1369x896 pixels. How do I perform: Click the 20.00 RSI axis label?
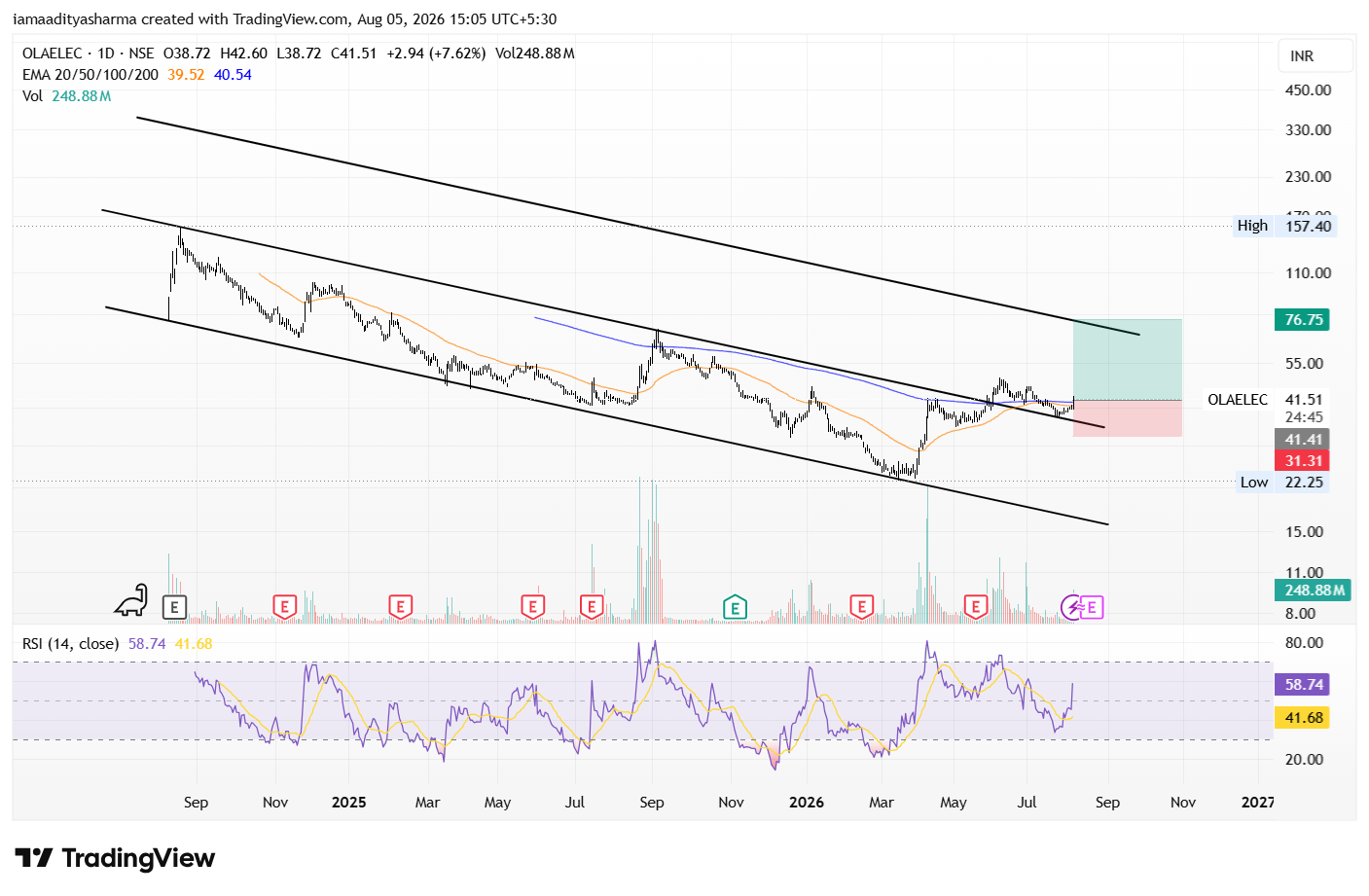click(1304, 760)
